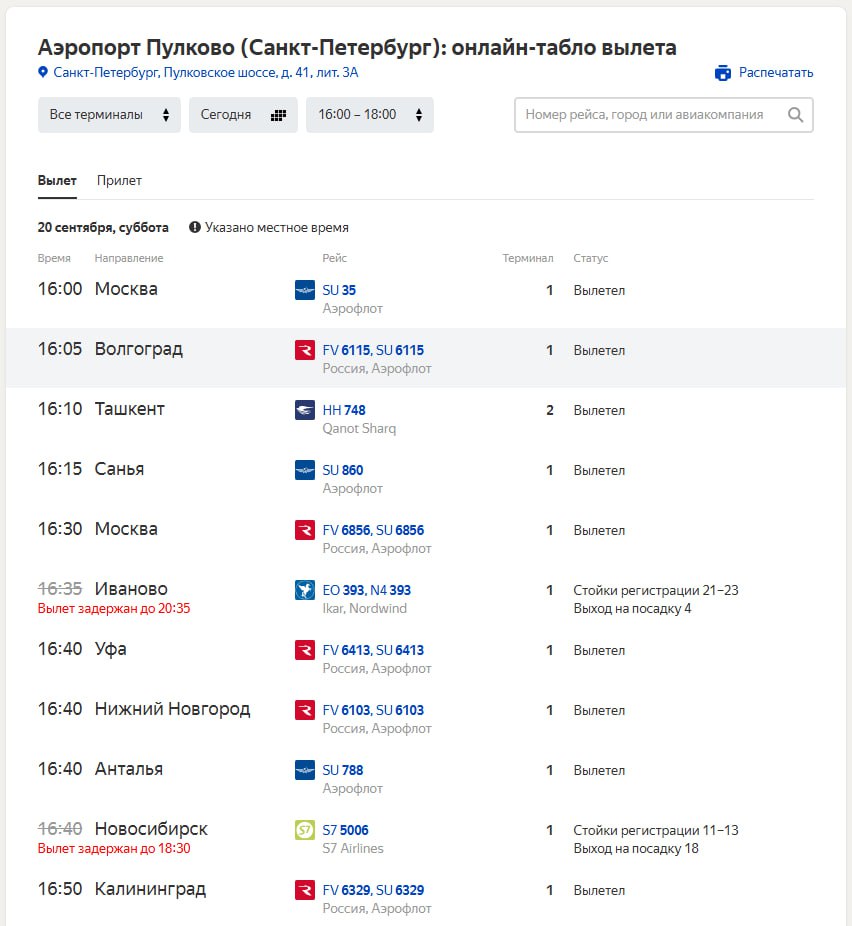Viewport: 852px width, 926px height.
Task: Click the printer icon next to Распечатать
Action: point(723,73)
